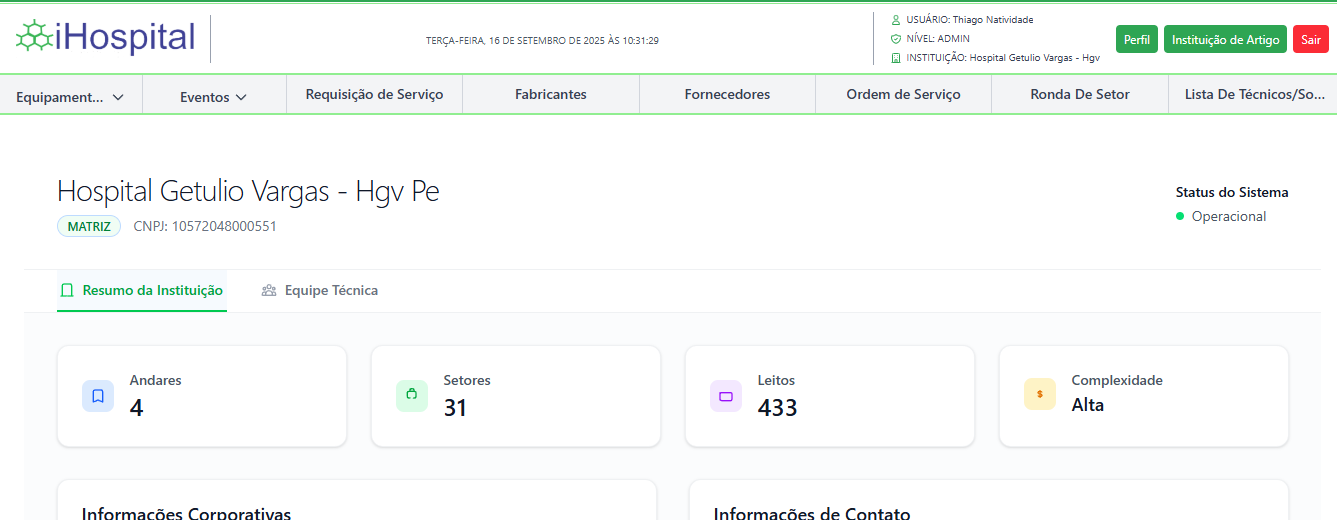Click the green Operacional status dot
Image resolution: width=1337 pixels, height=520 pixels.
(1180, 216)
